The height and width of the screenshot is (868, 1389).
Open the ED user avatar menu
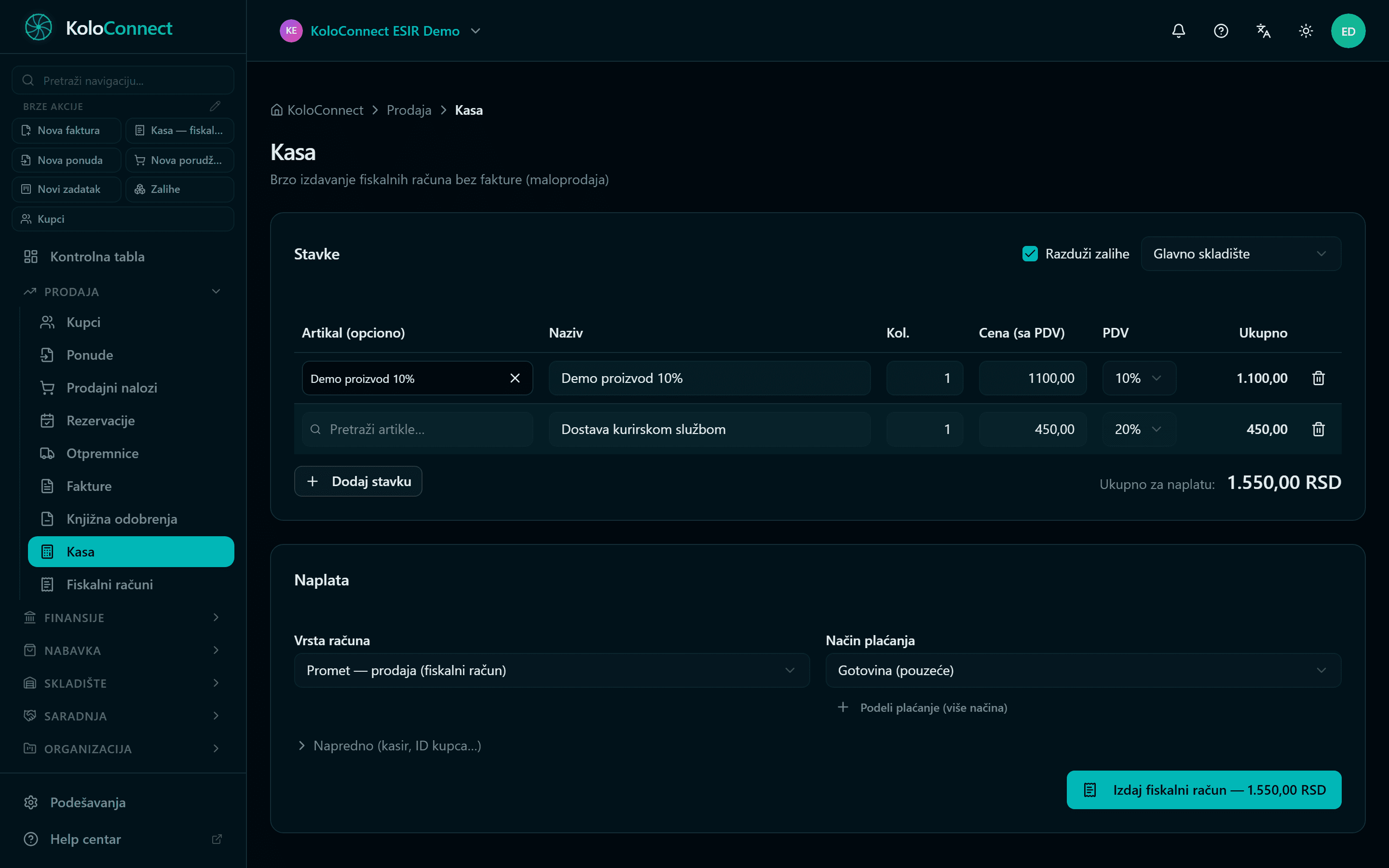click(1348, 31)
